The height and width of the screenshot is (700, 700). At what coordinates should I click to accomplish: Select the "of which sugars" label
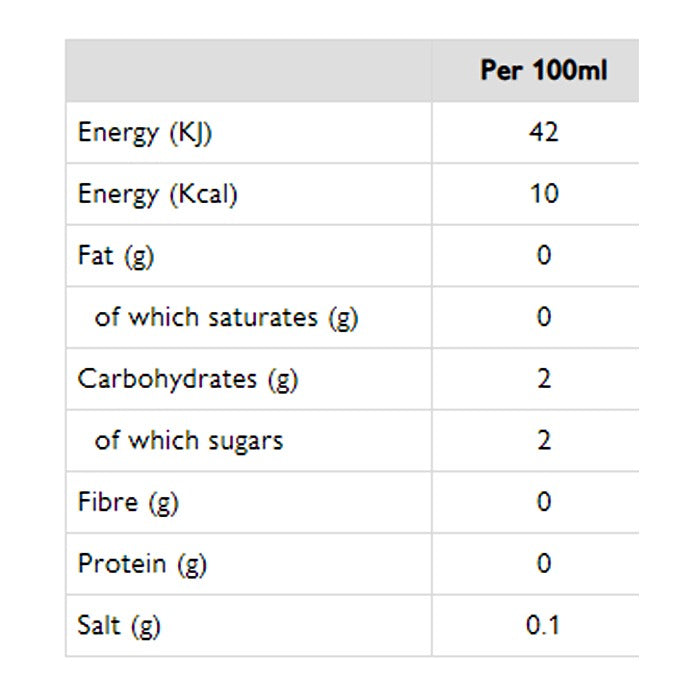tap(189, 441)
